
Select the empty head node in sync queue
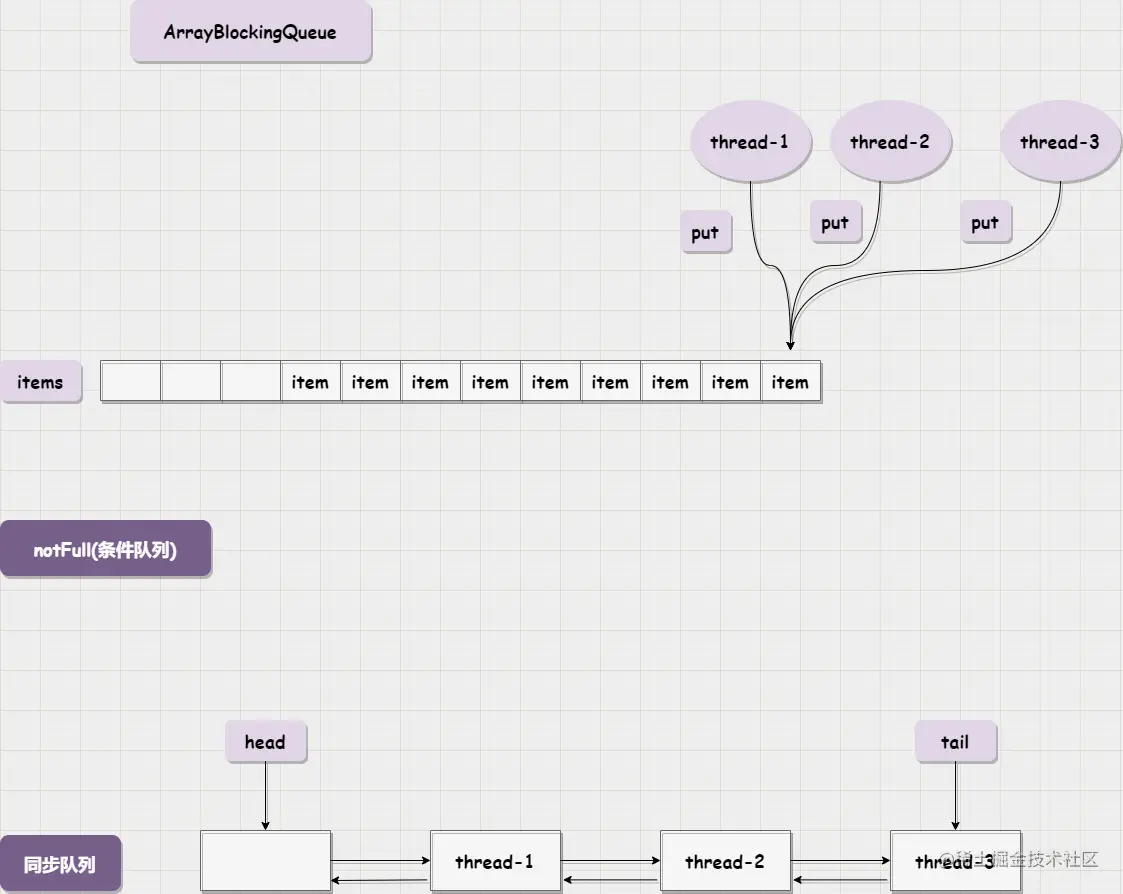(266, 860)
